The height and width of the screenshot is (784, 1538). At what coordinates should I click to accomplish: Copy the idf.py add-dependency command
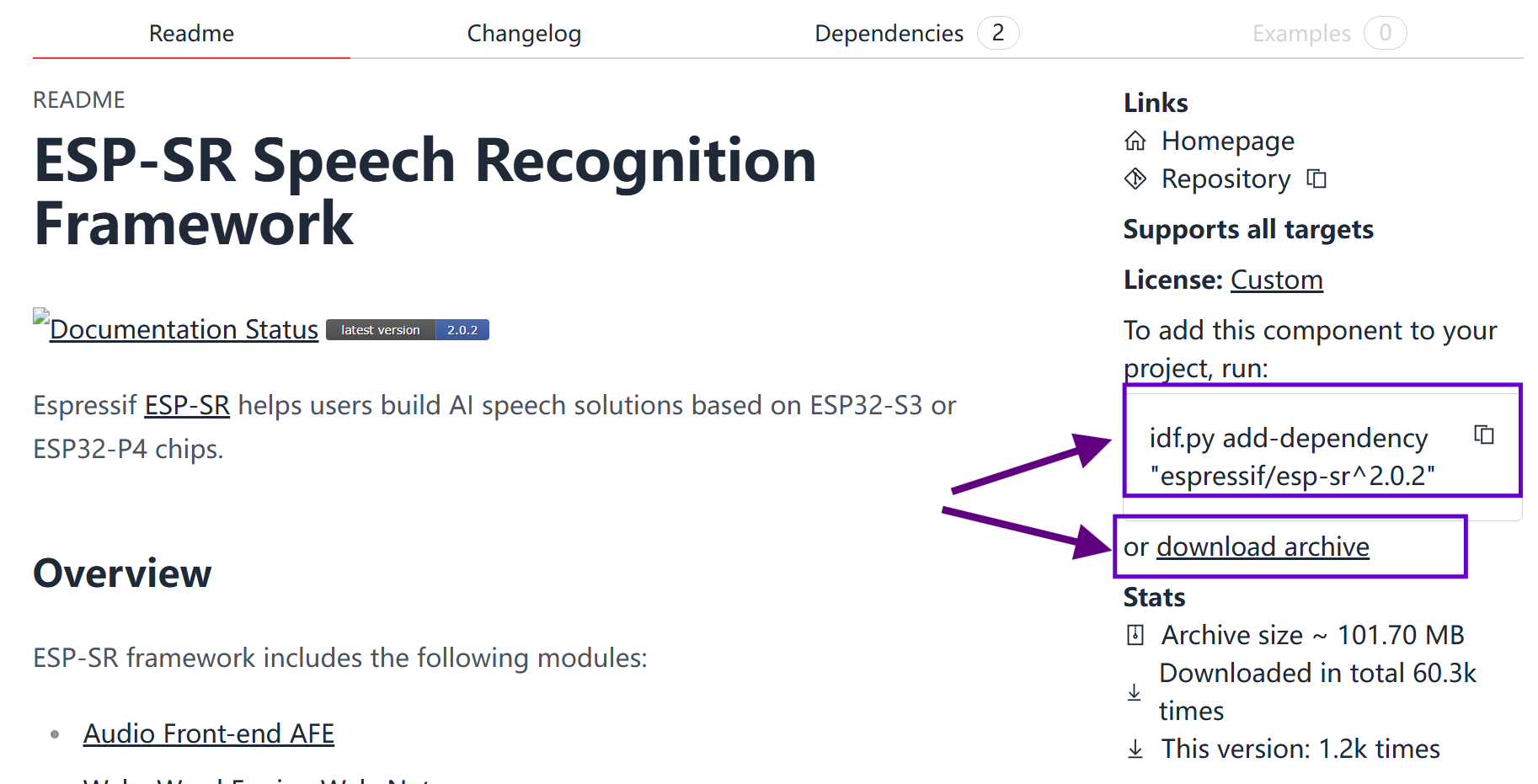point(1484,435)
